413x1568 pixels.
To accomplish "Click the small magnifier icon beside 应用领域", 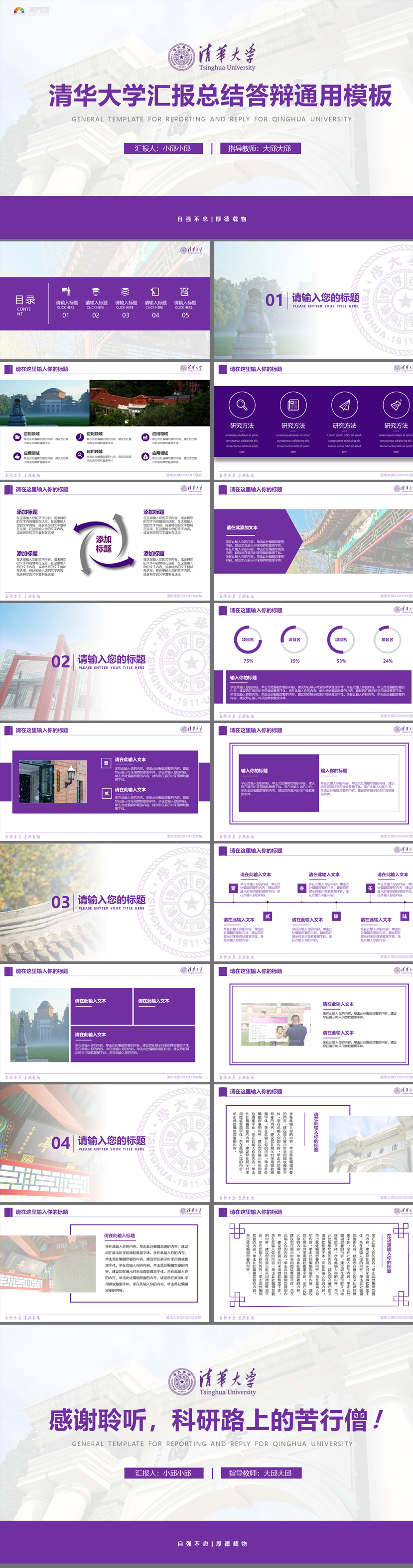I will pos(80,455).
